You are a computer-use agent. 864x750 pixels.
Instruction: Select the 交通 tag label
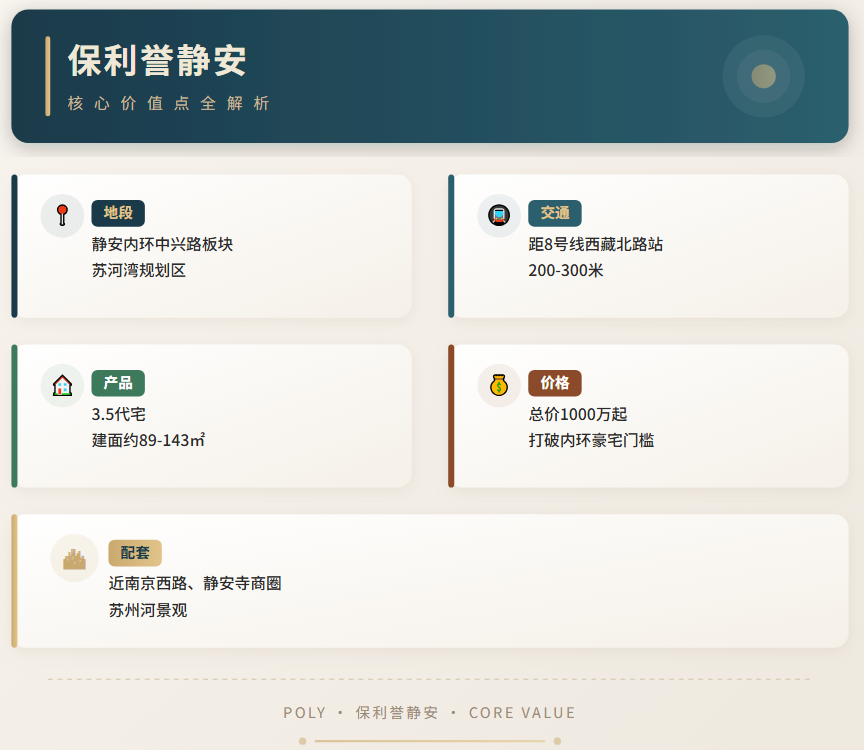pos(555,213)
